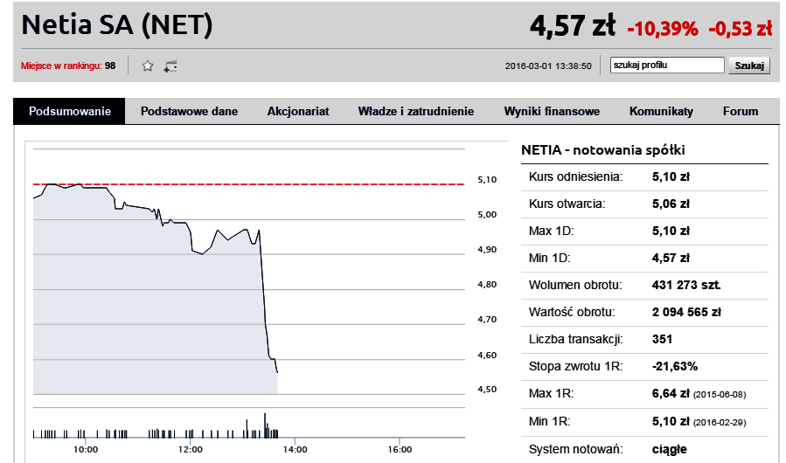Click the Wolumen obrotu value row

[x=645, y=285]
